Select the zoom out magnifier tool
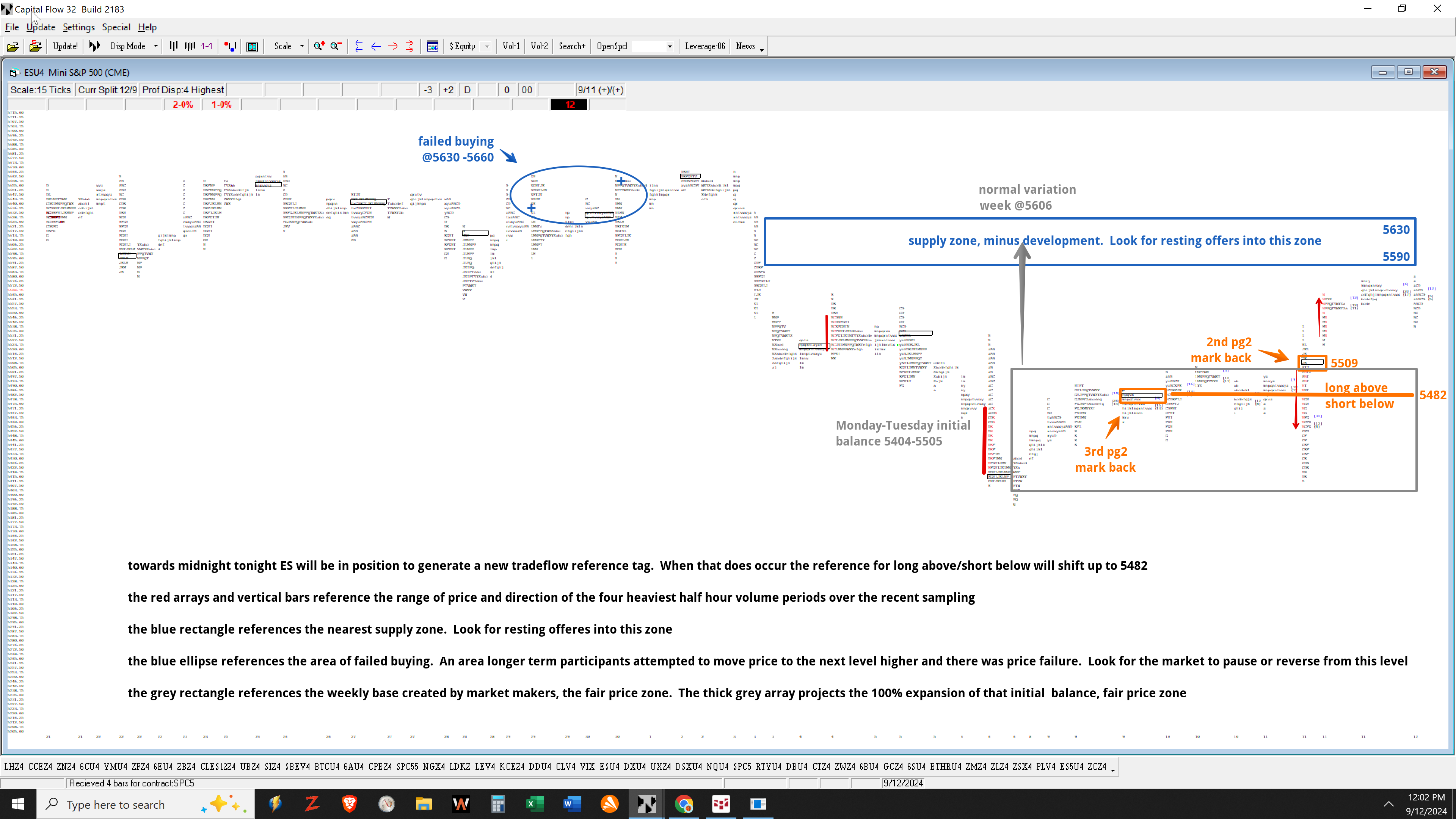Image resolution: width=1456 pixels, height=819 pixels. (x=336, y=46)
